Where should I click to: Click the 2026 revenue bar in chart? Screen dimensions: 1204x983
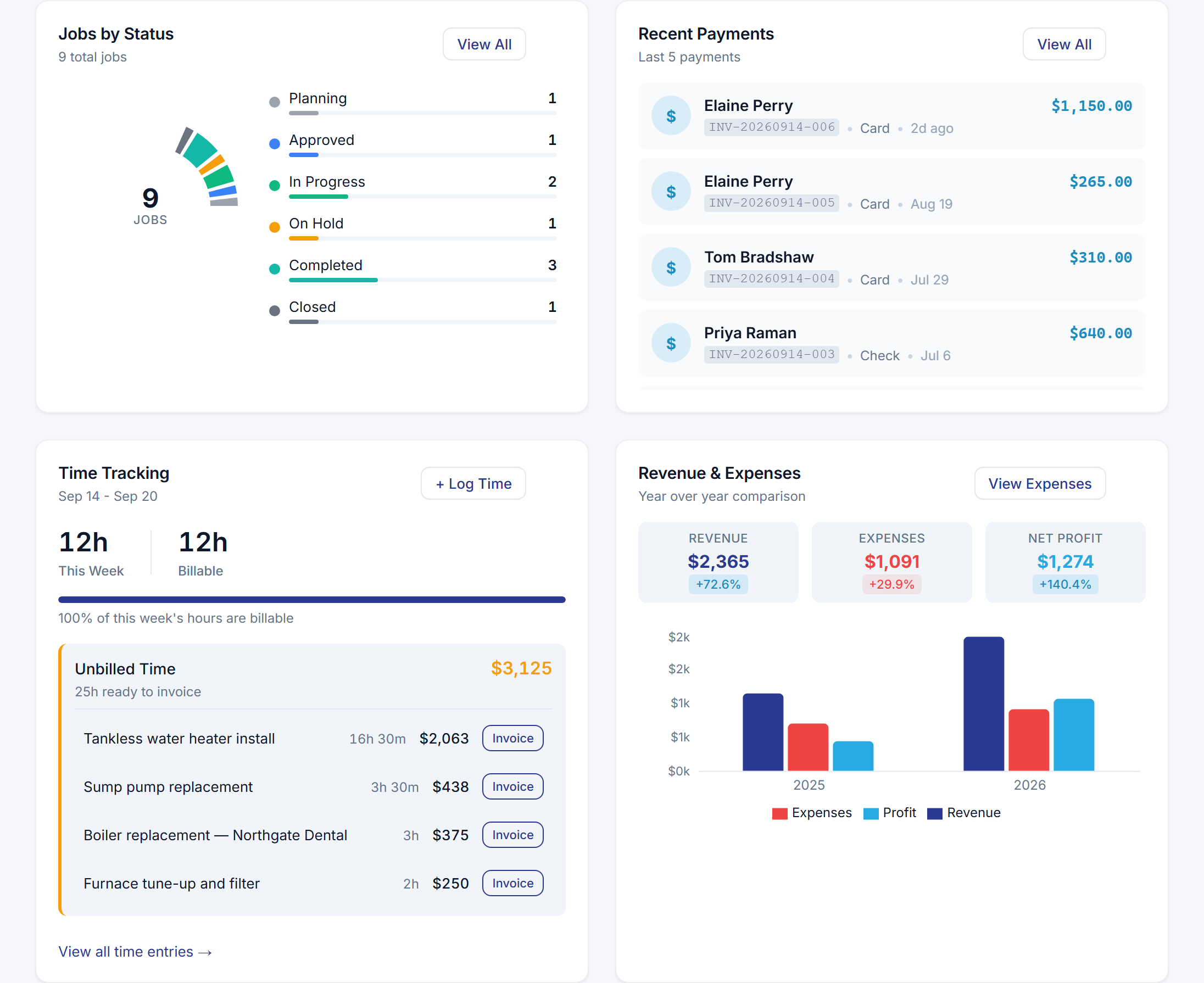point(984,704)
